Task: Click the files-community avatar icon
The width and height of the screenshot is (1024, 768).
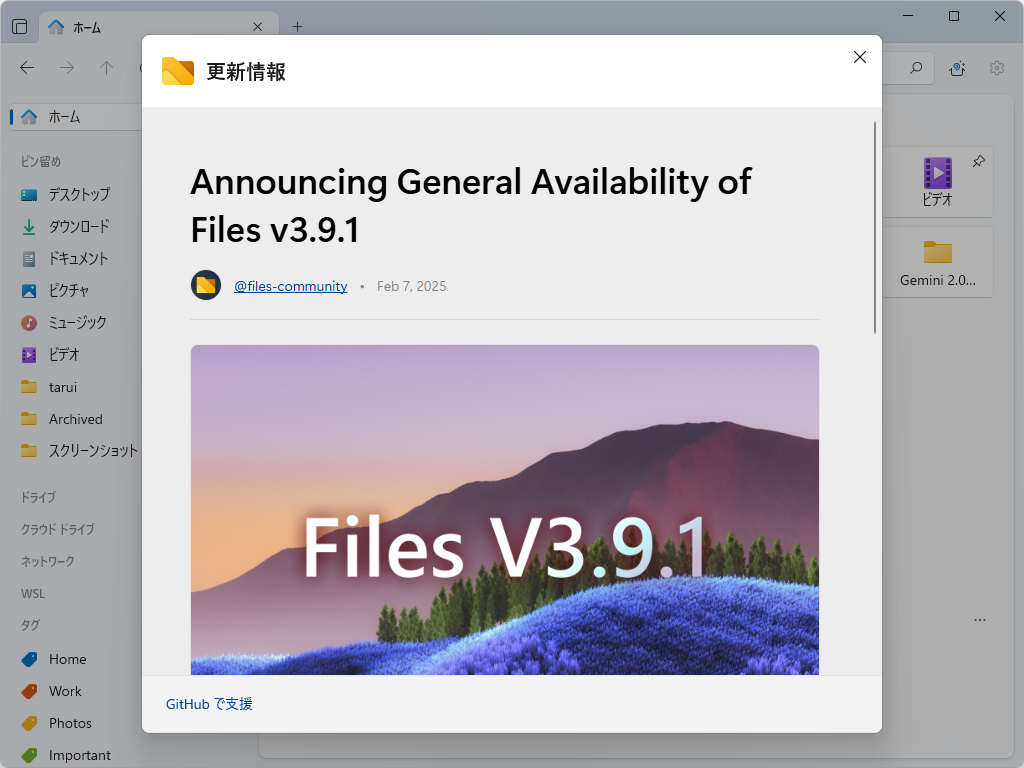Action: 206,285
